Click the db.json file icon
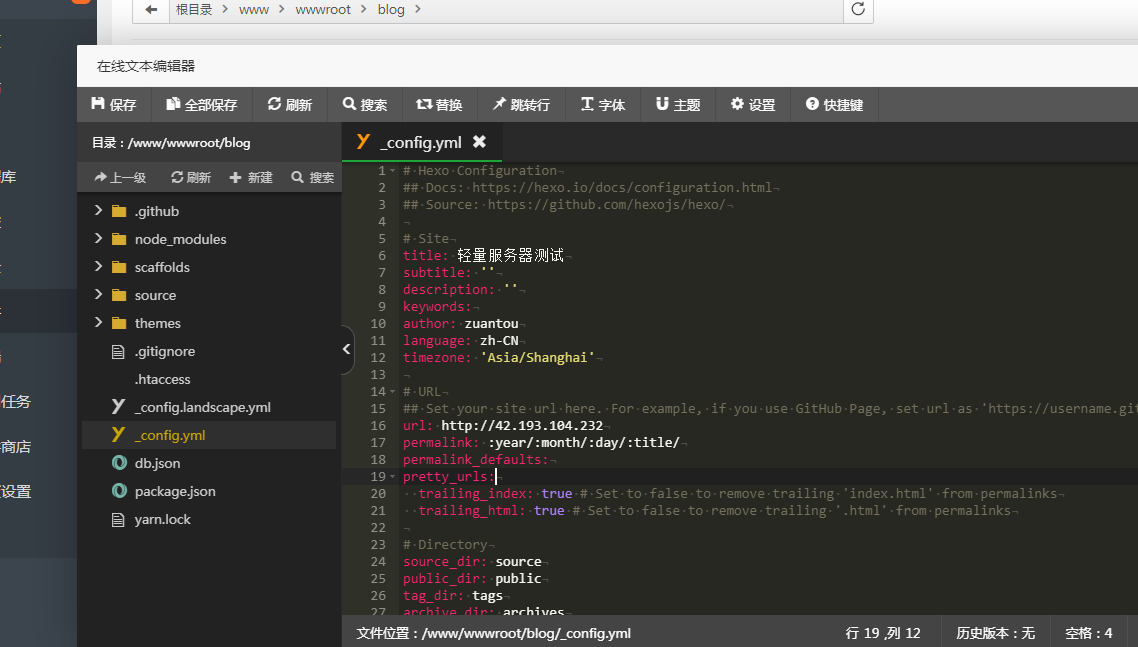1138x647 pixels. [119, 463]
